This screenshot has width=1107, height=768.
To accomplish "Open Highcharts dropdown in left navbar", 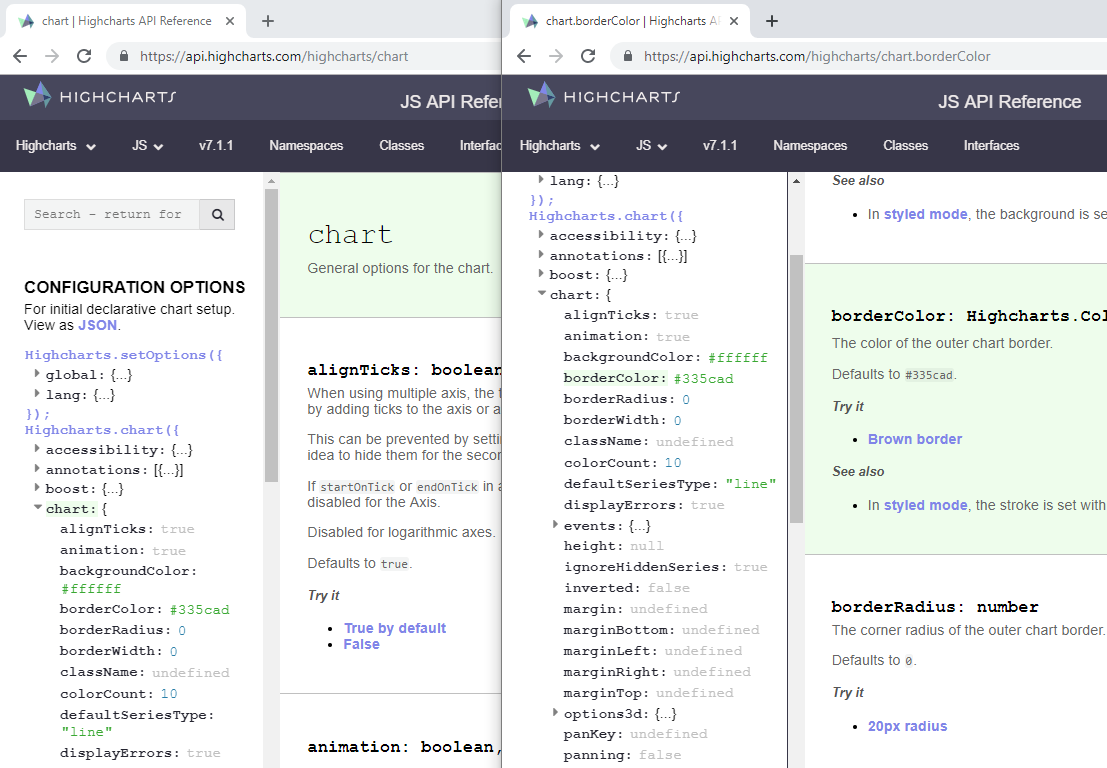I will click(56, 146).
